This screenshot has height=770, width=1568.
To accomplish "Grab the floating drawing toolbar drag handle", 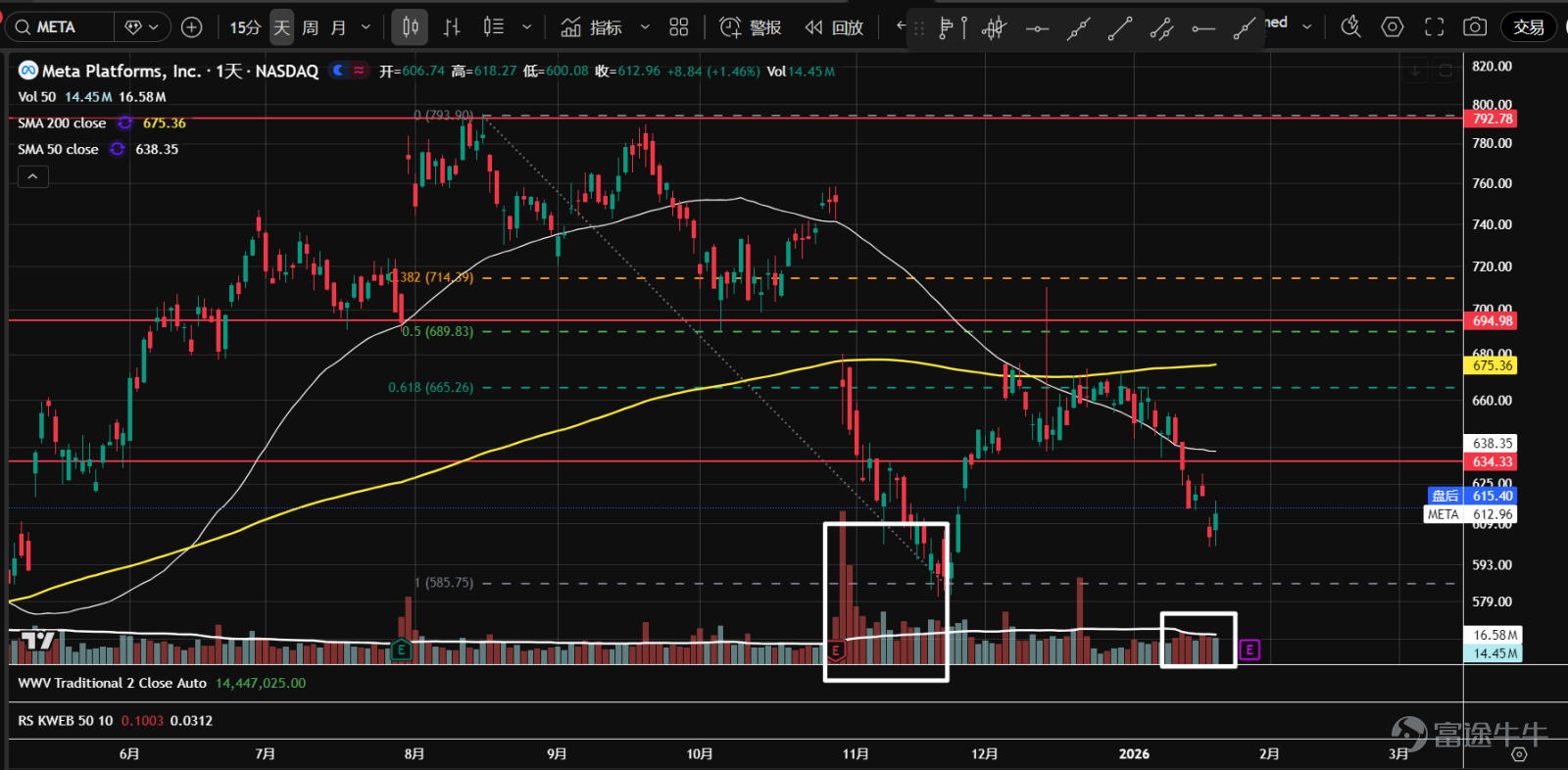I will (919, 28).
